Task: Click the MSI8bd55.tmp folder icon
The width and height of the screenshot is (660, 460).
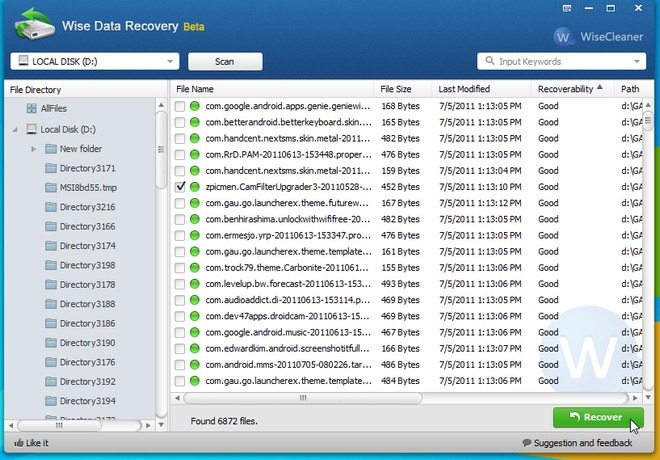Action: tap(50, 188)
